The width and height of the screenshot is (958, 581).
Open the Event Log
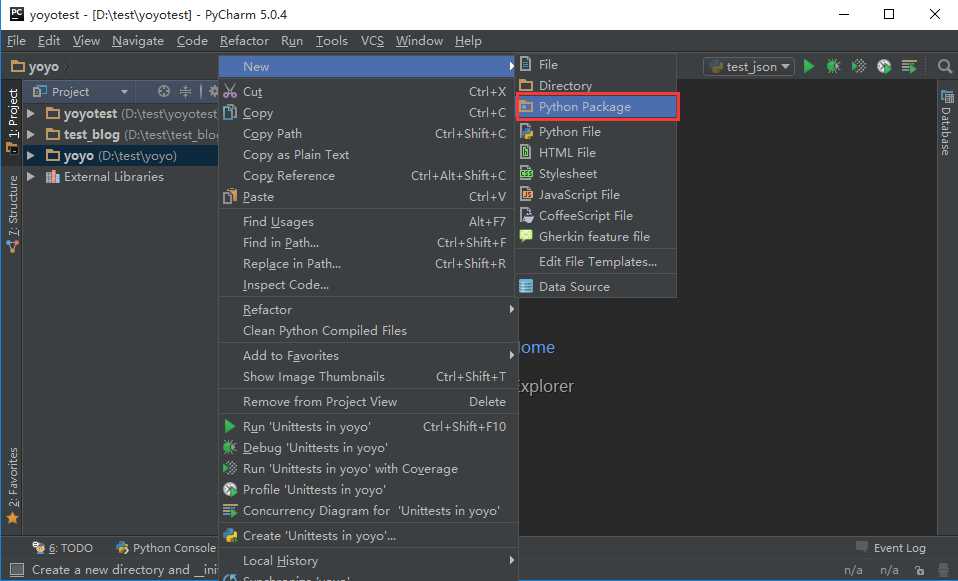[x=891, y=547]
